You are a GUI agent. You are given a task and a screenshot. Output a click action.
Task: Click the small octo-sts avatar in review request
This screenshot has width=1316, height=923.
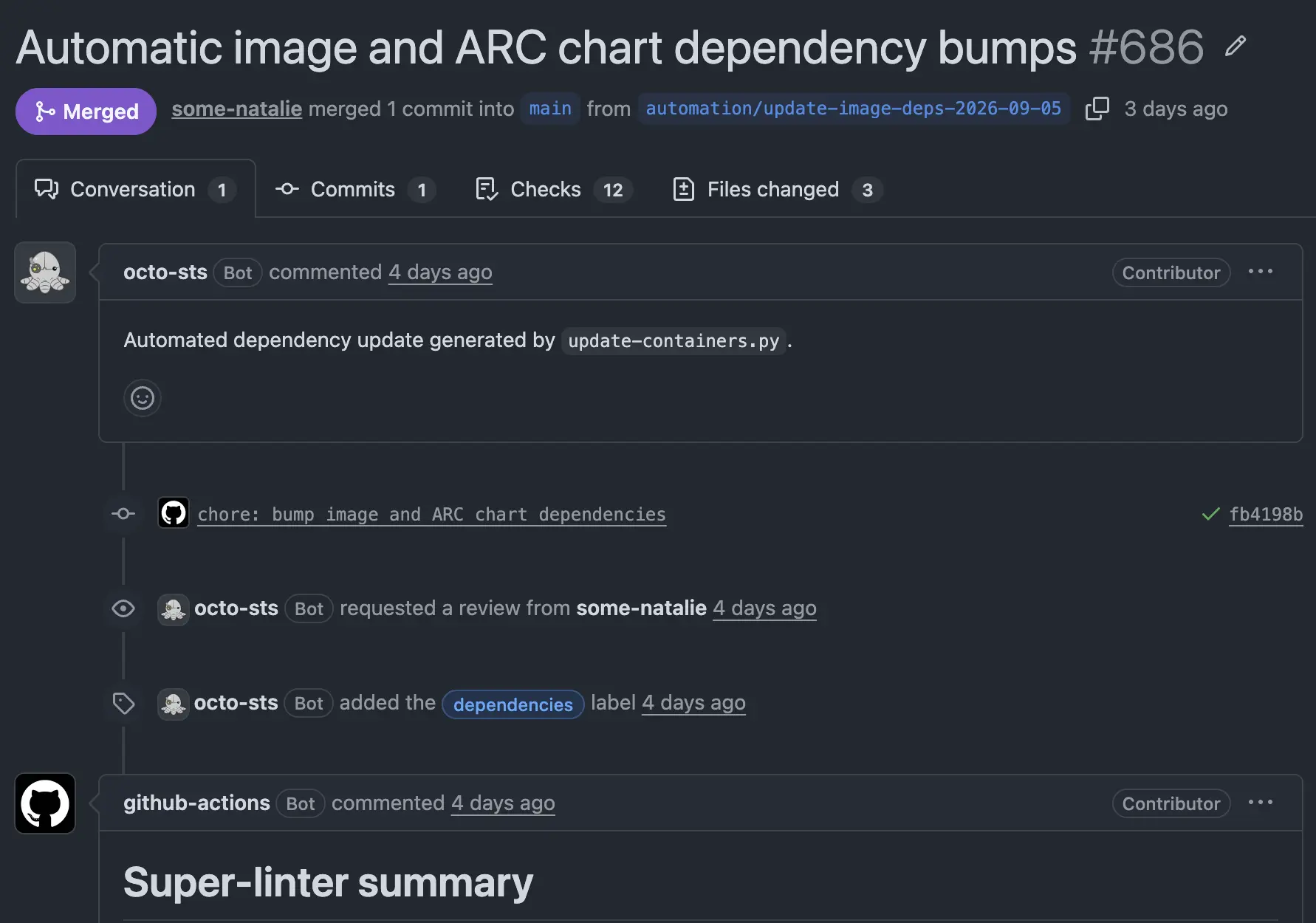pos(174,609)
